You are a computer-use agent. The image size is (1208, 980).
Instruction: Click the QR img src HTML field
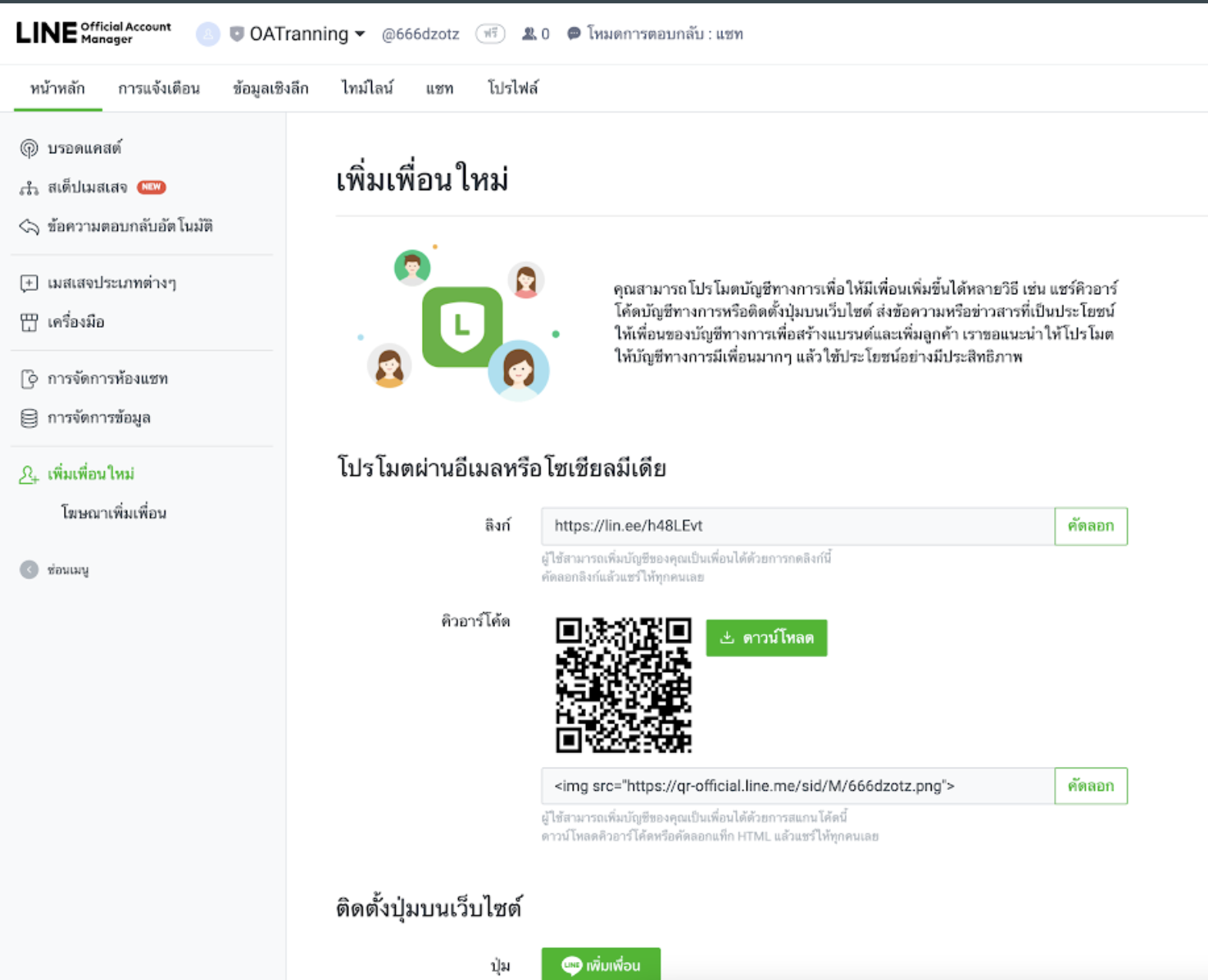point(797,786)
